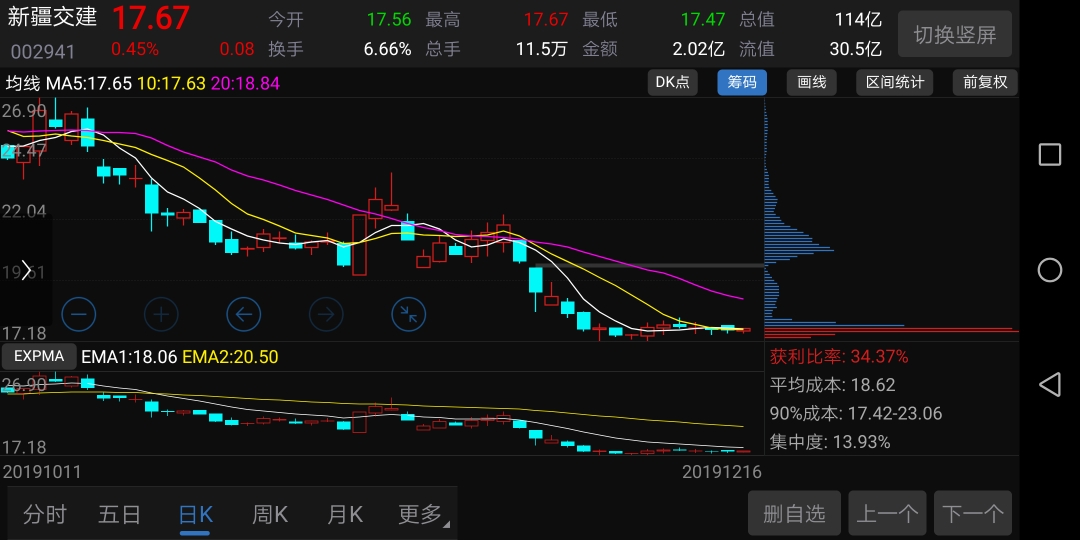Tap the collapse arrows circle icon
This screenshot has height=540, width=1080.
tap(409, 315)
